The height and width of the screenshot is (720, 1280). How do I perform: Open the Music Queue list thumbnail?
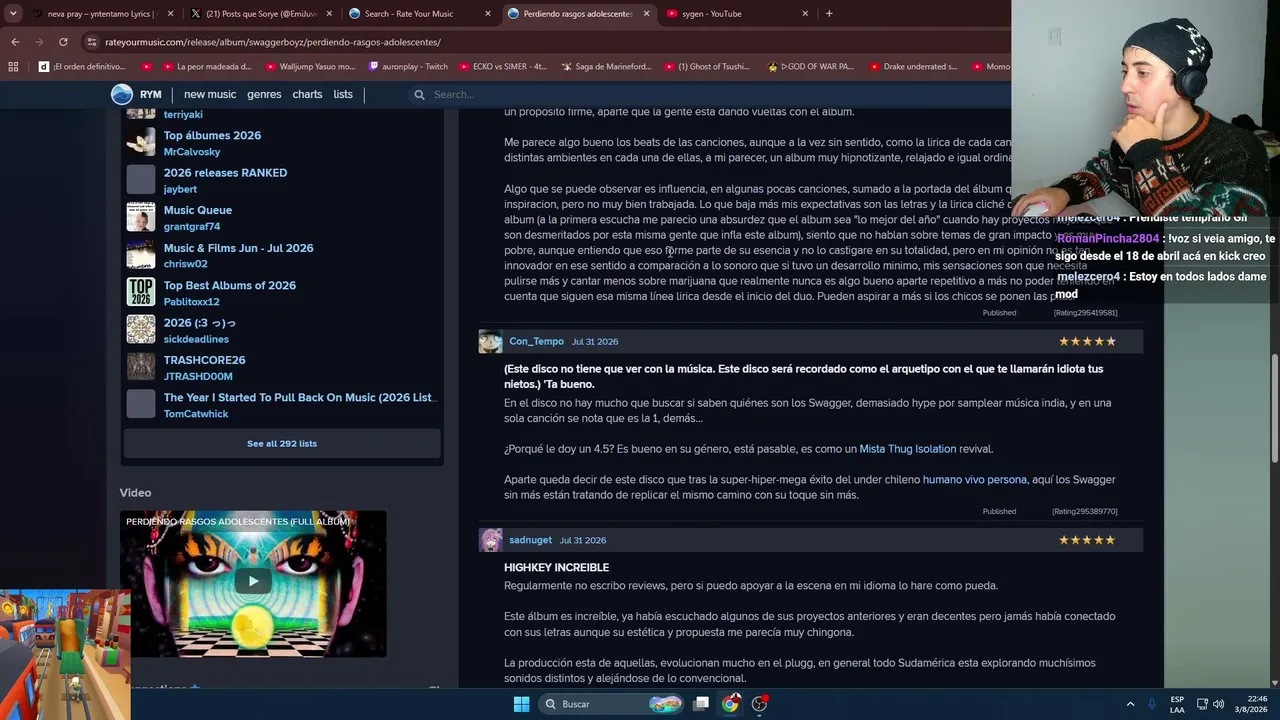pos(141,217)
